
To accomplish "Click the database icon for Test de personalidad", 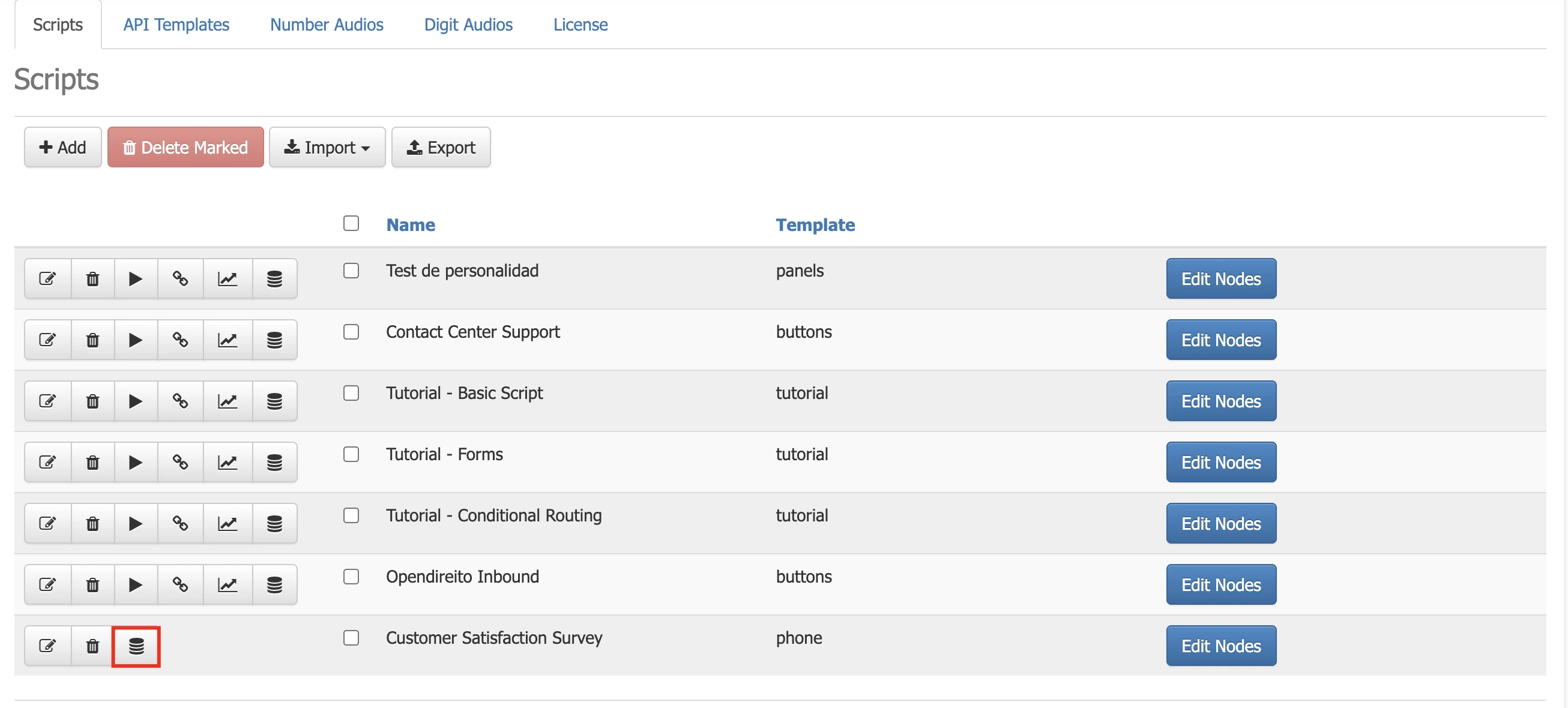I will [x=273, y=278].
